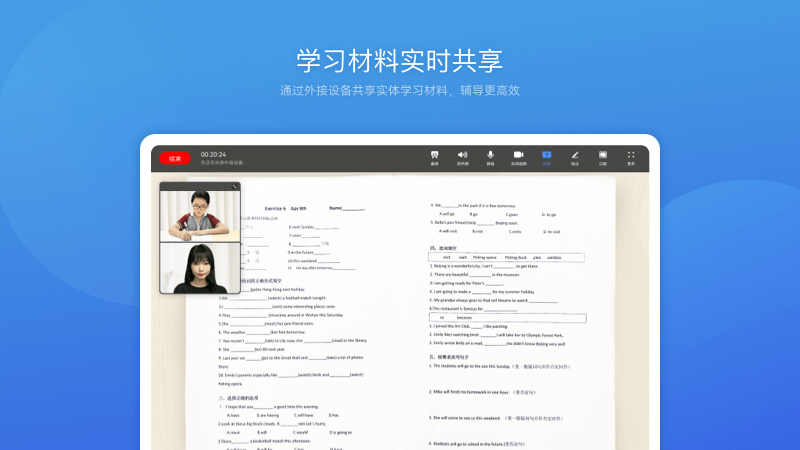Screen dimensions: 800x450
Task: Click the word bank box with 'Peking opera'
Action: coord(506,258)
